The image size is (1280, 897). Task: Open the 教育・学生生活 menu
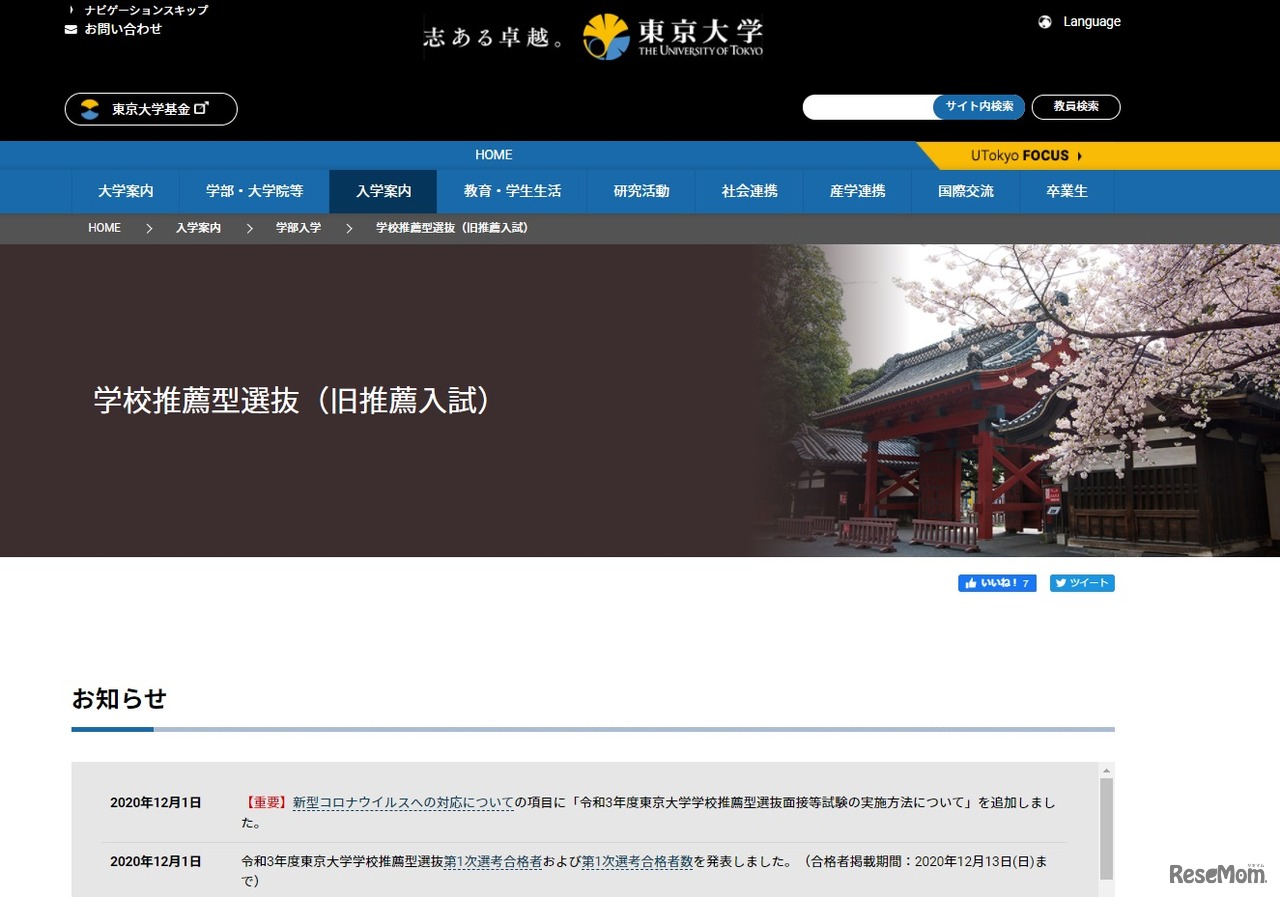[x=512, y=191]
